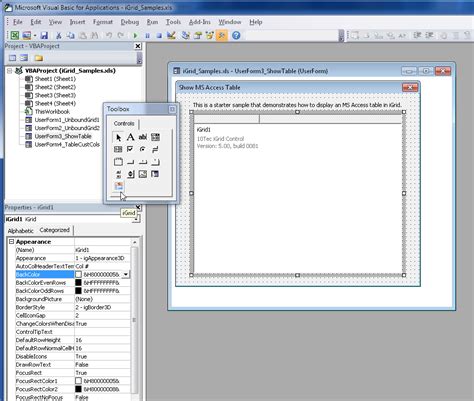
Task: Choose the Image control in the Toolbox
Action: click(x=143, y=174)
